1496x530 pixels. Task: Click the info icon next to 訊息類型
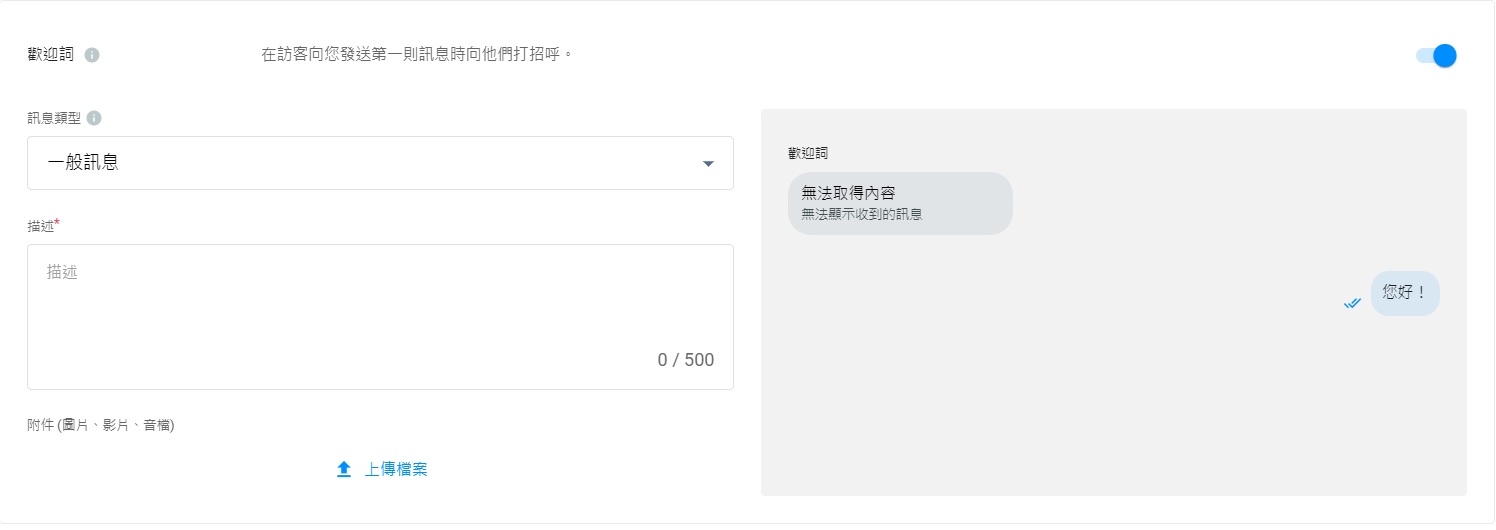pos(94,118)
